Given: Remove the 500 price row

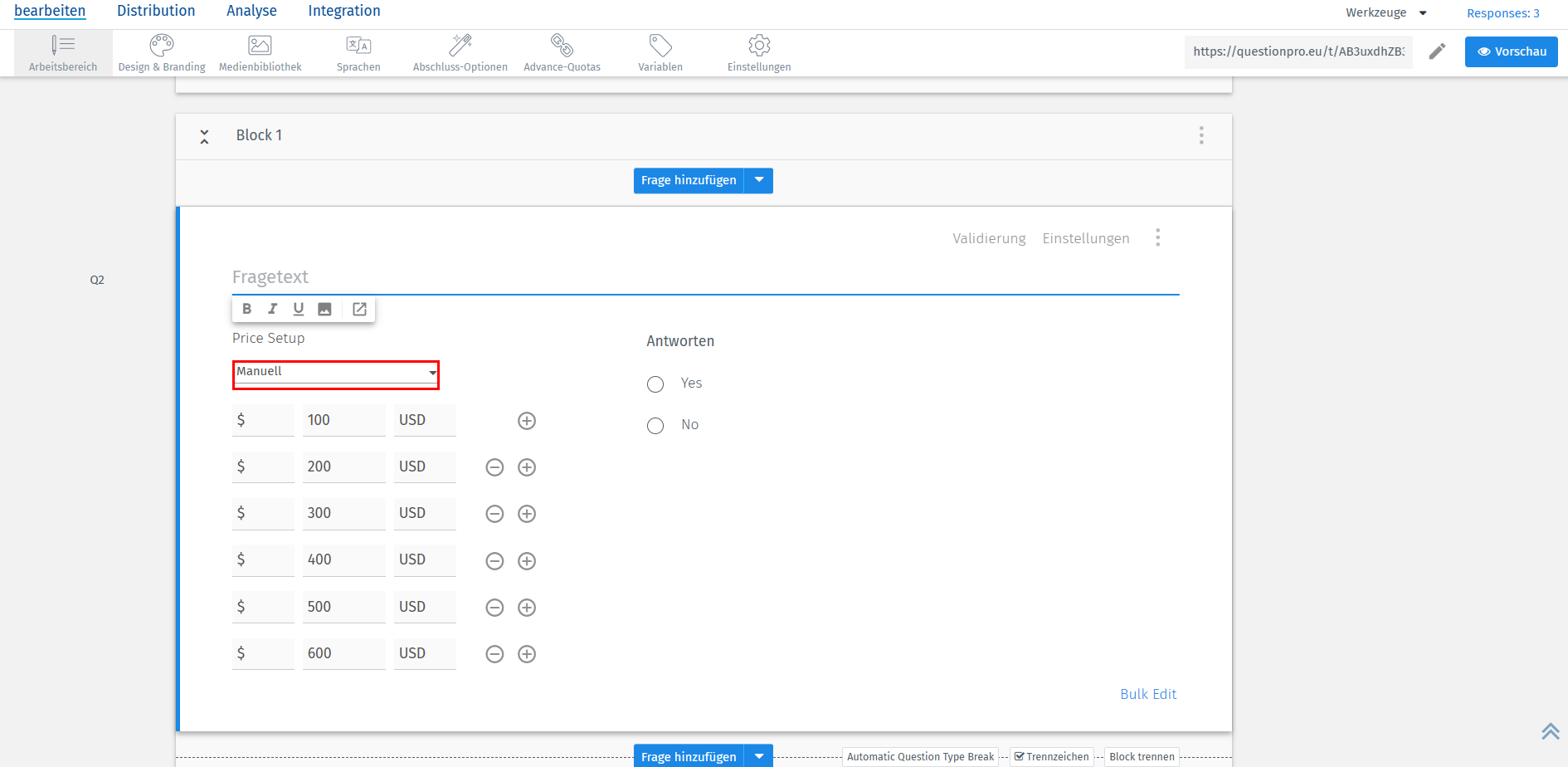Looking at the screenshot, I should click(494, 608).
